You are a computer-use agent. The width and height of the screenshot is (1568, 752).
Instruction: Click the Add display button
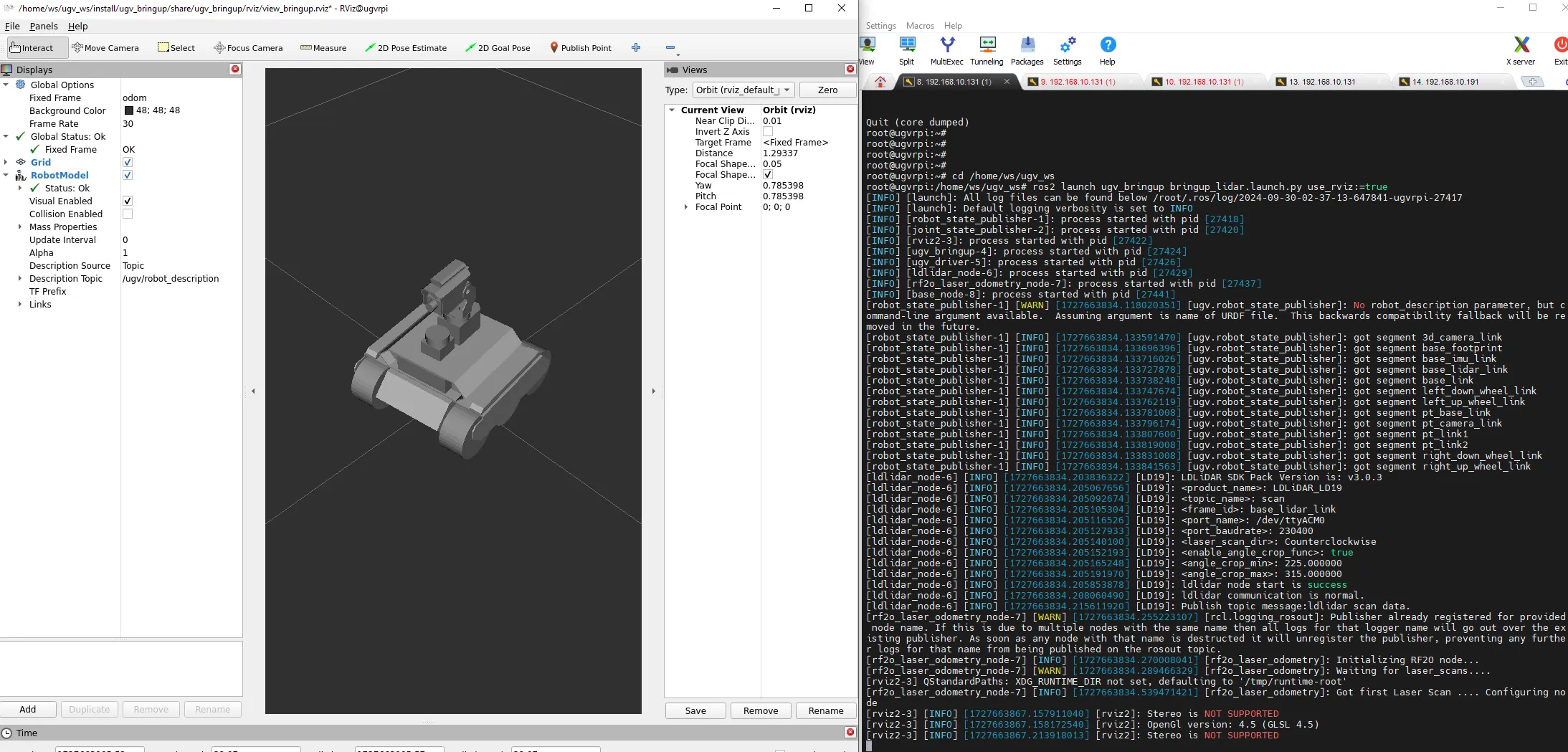(x=28, y=709)
